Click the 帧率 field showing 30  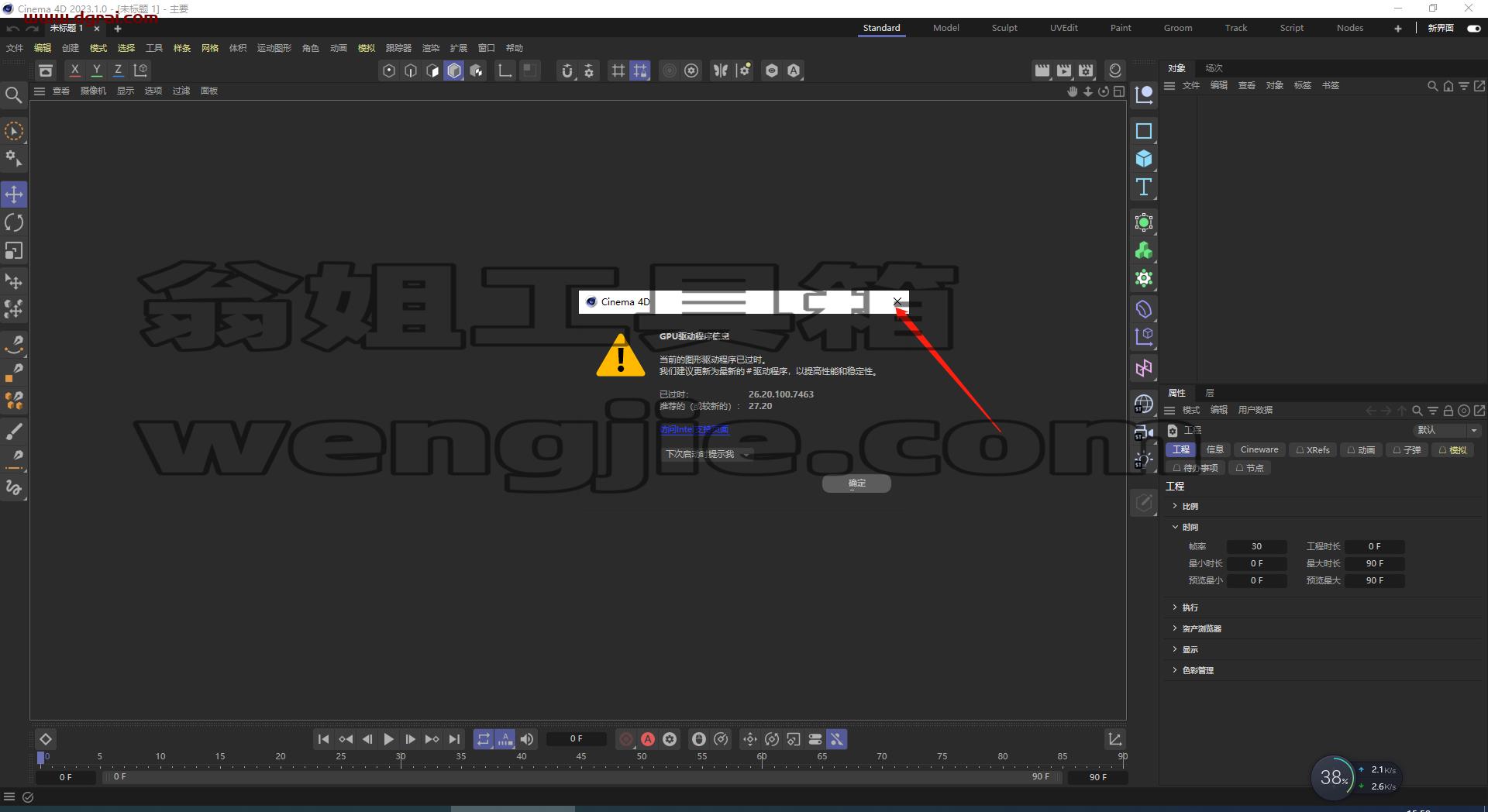1256,547
